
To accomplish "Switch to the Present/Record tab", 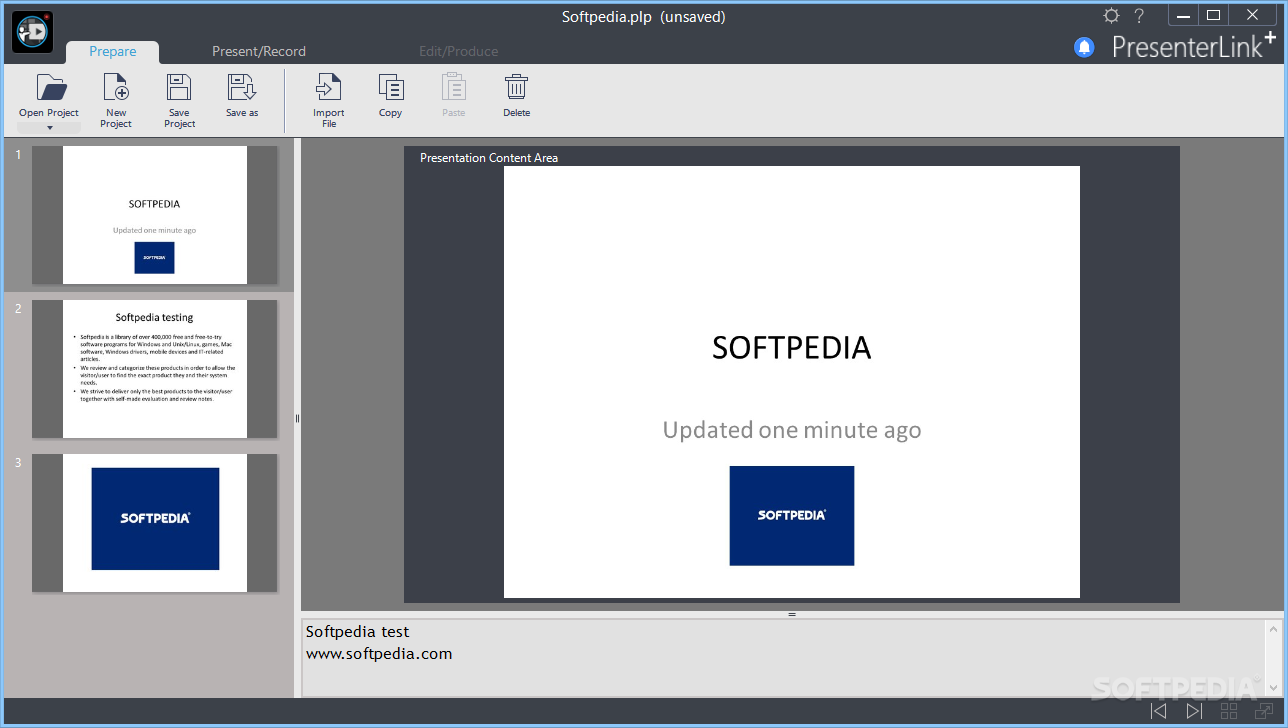I will click(x=259, y=52).
